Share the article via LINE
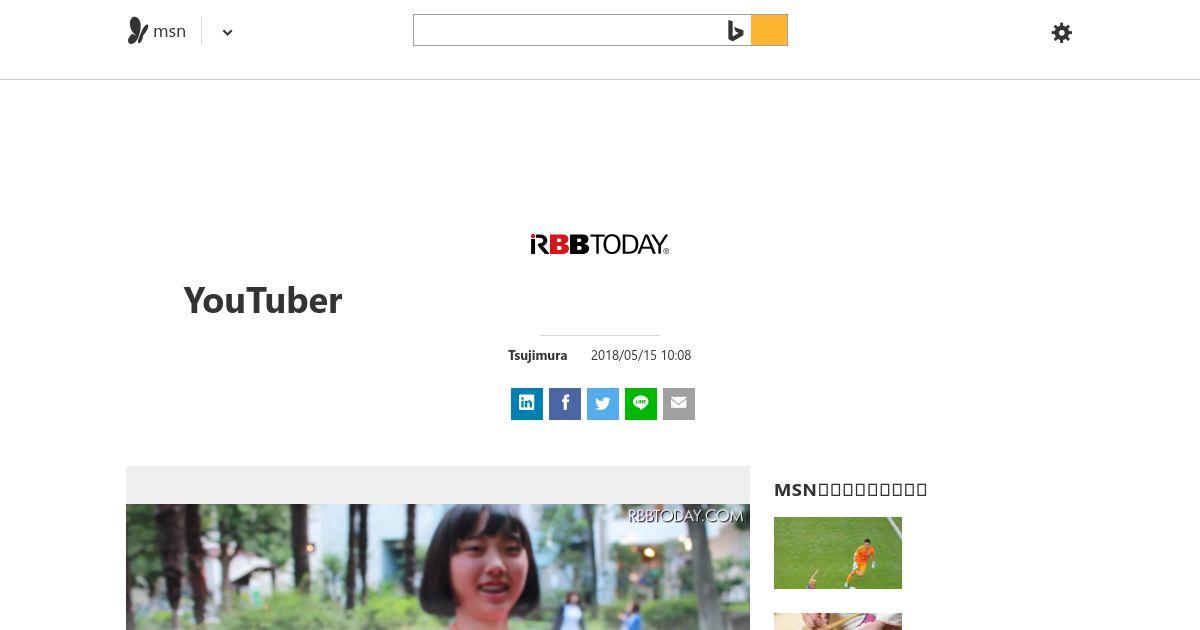1200x630 pixels. 641,404
